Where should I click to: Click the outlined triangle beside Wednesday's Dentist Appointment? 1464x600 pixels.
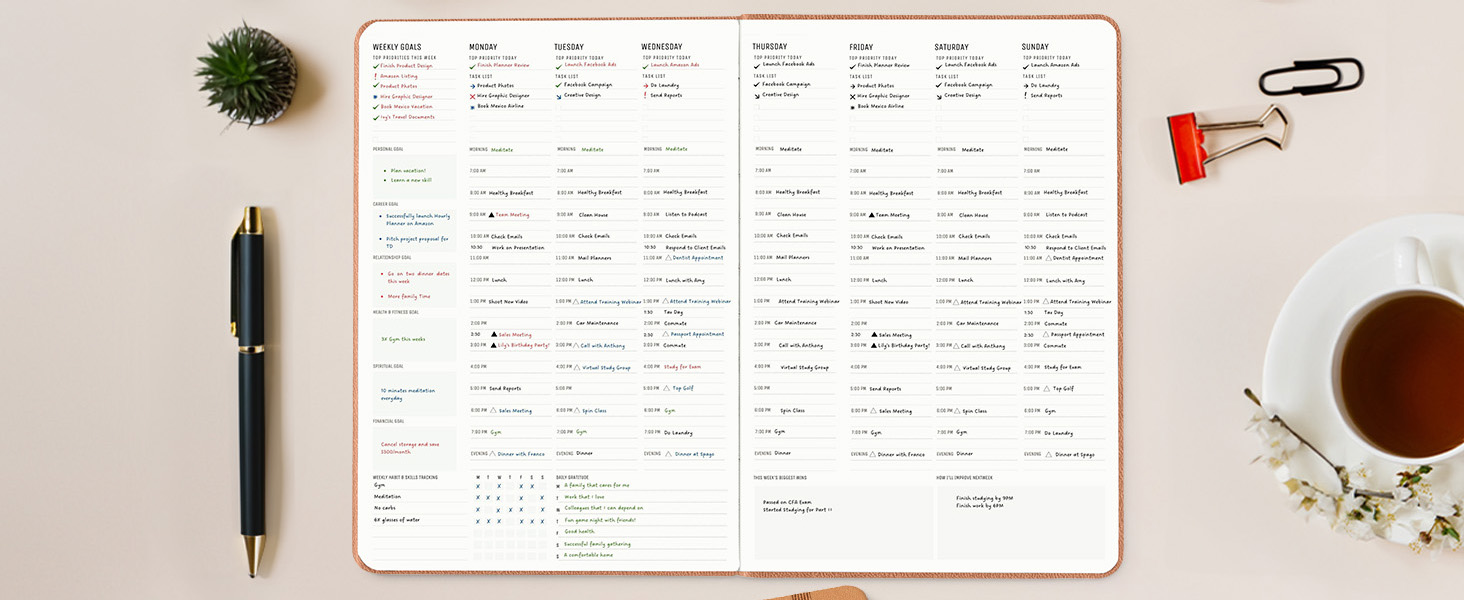668,258
